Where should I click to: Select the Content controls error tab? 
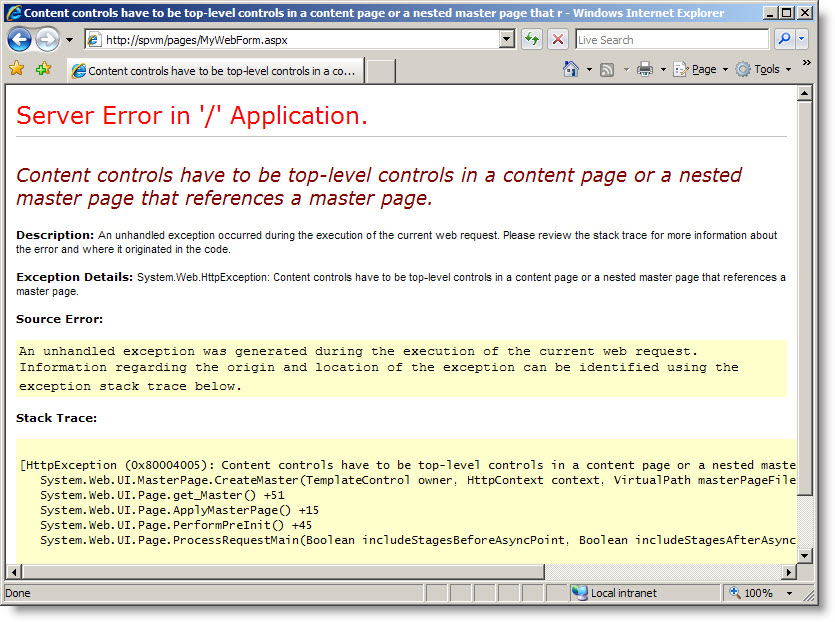click(214, 71)
